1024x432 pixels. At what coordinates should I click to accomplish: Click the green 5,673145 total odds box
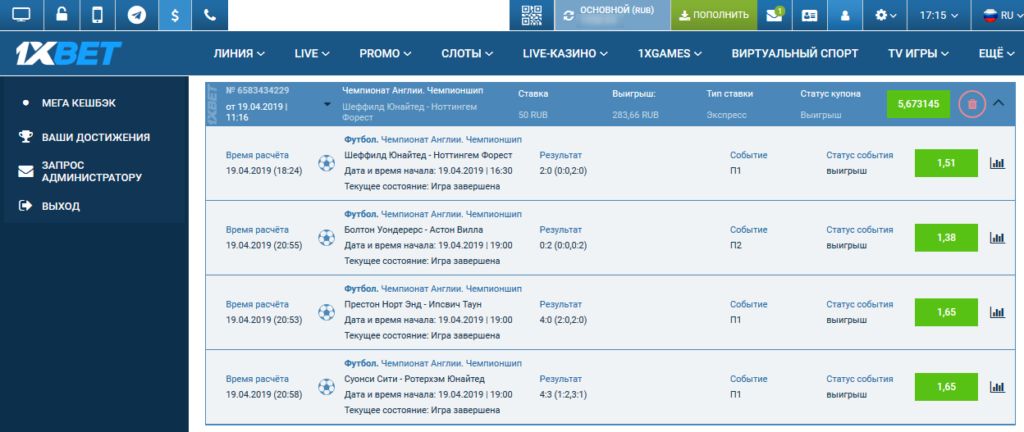[918, 104]
